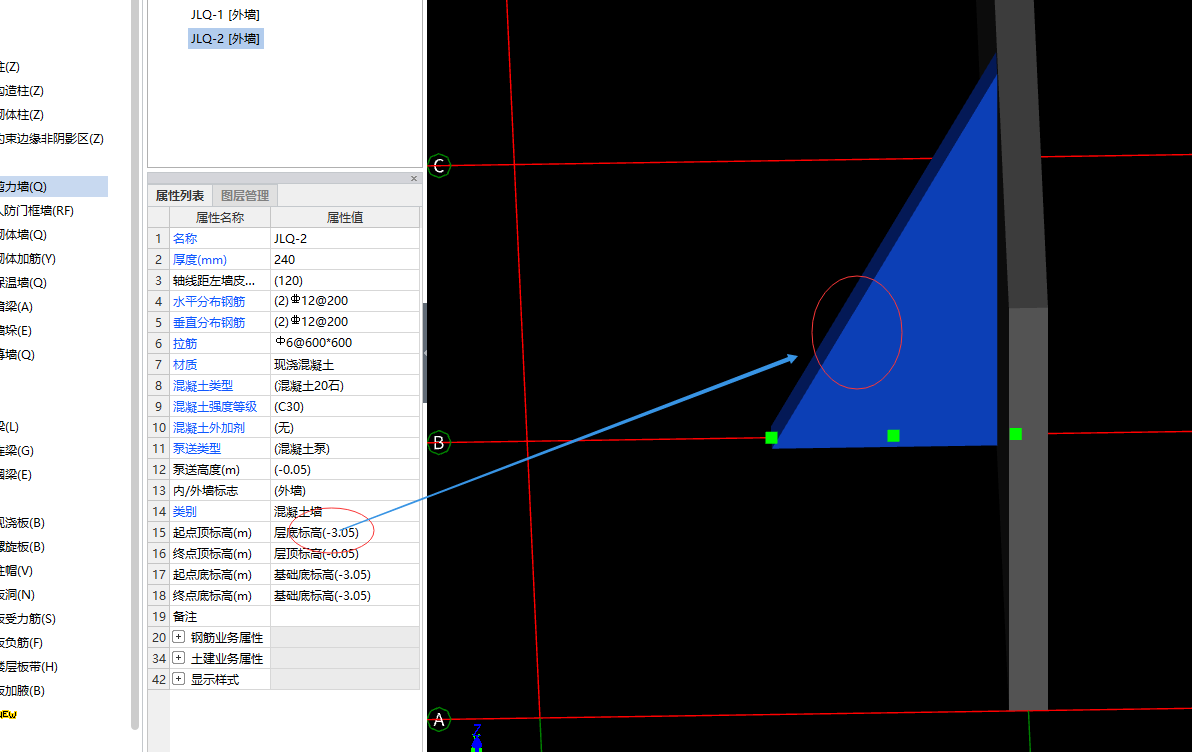Screen dimensions: 1192x752
Task: Select JLQ-2 [外墙] in the component list
Action: [x=225, y=39]
